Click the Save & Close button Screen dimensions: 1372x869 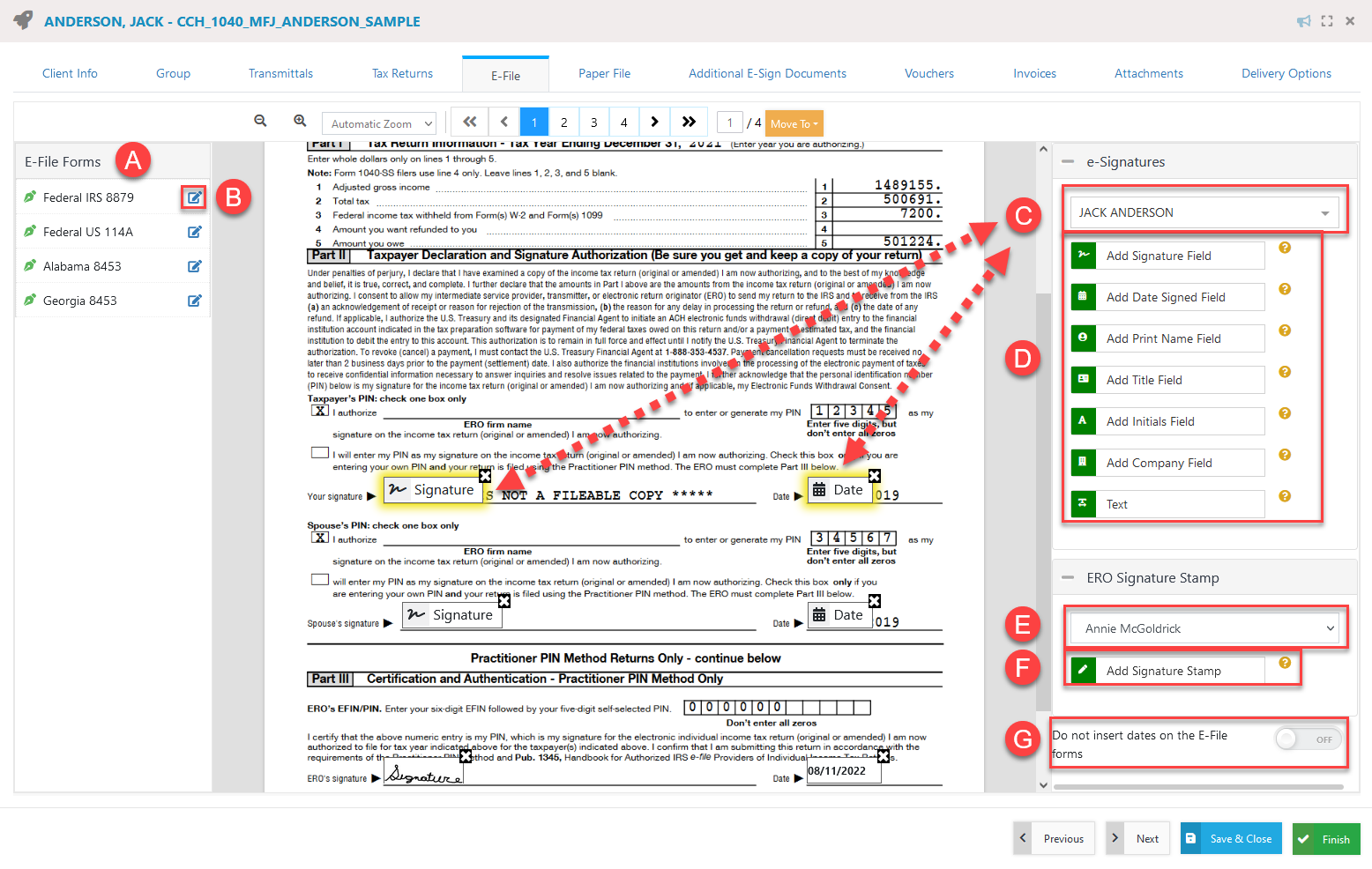[1231, 838]
